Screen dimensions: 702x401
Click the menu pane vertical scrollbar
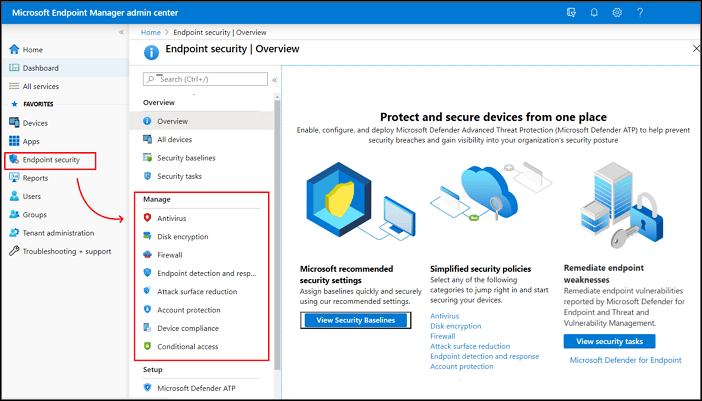pos(277,233)
